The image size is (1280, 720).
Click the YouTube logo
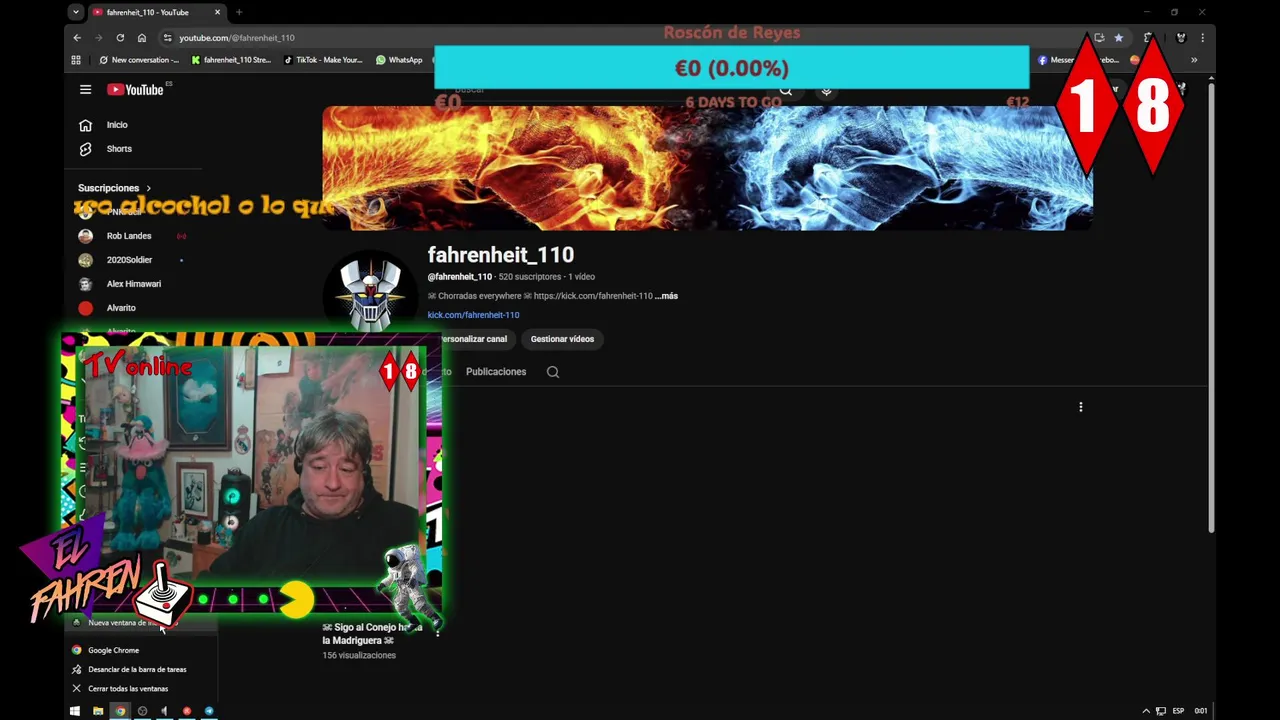click(135, 89)
